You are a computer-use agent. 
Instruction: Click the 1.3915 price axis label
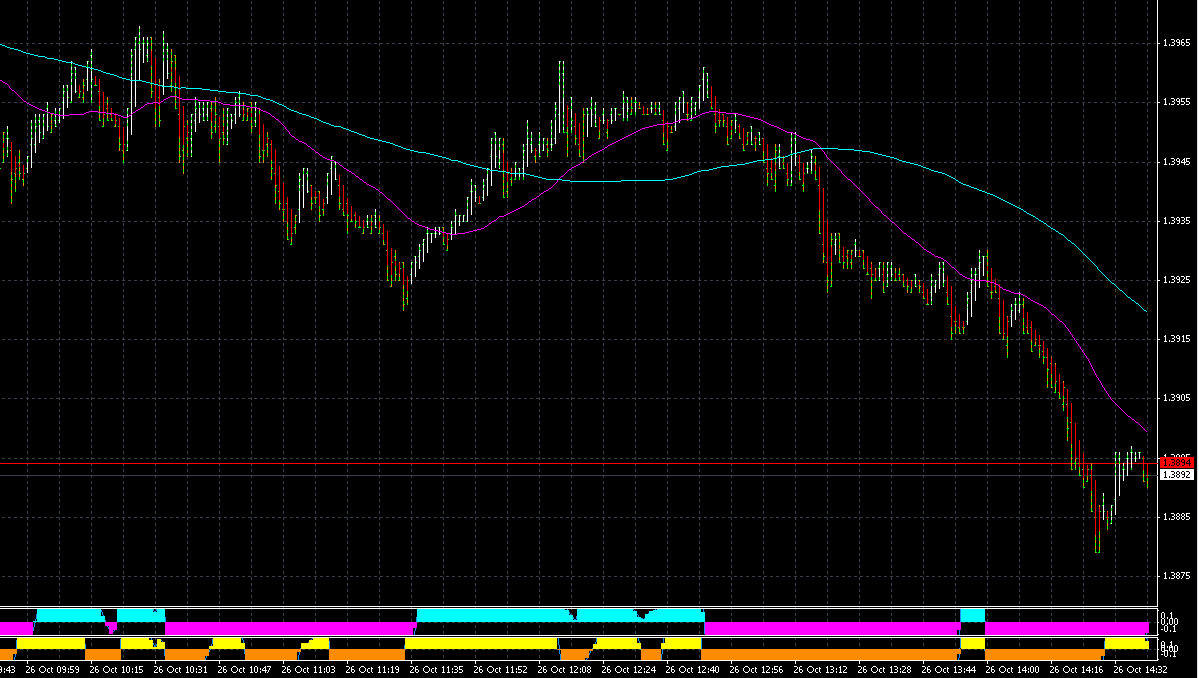coord(1176,339)
